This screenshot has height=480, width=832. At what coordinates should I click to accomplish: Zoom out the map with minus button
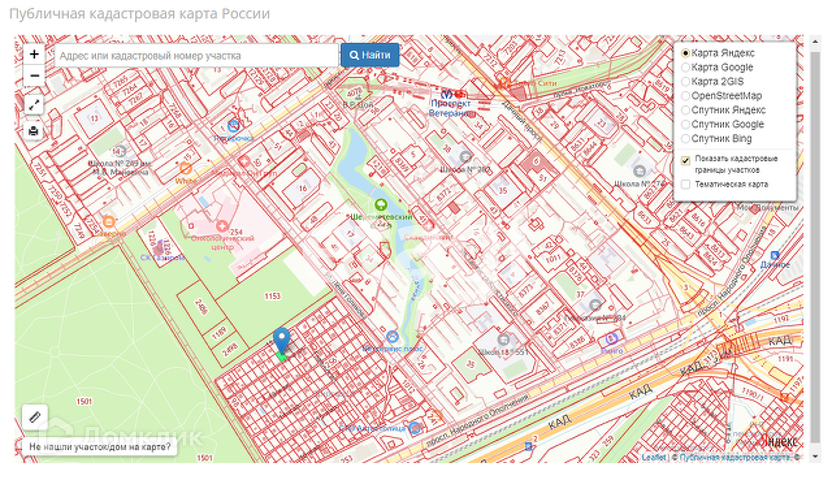point(34,76)
